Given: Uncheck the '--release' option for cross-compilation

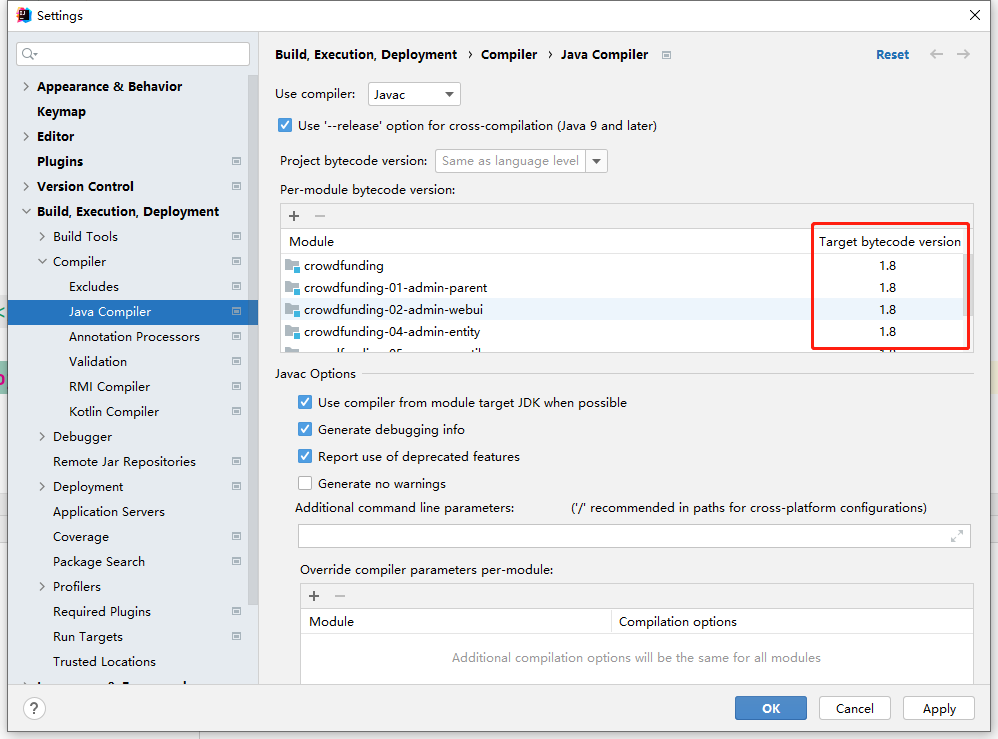Looking at the screenshot, I should click(x=286, y=126).
